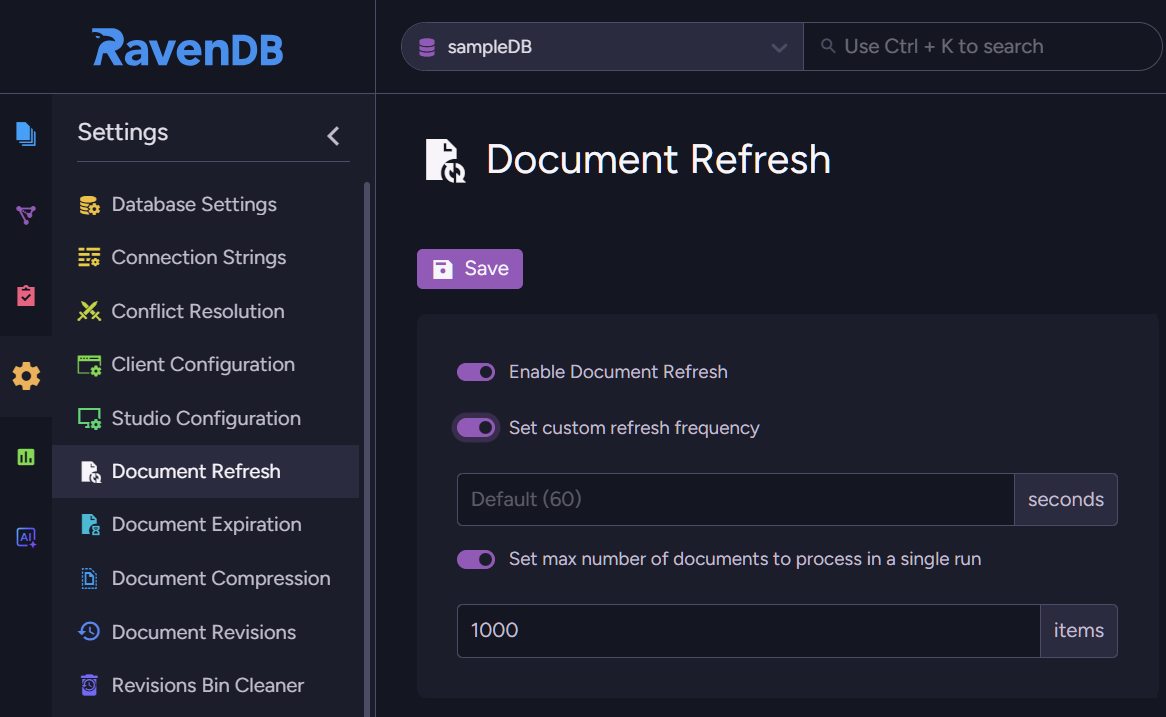Click the Document Refresh menu icon
The width and height of the screenshot is (1166, 717).
click(90, 472)
